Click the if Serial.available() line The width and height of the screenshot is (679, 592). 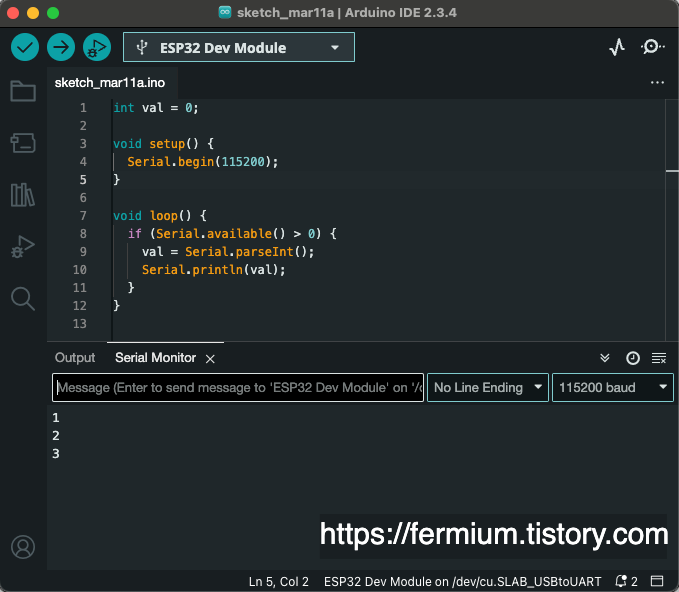click(x=232, y=234)
